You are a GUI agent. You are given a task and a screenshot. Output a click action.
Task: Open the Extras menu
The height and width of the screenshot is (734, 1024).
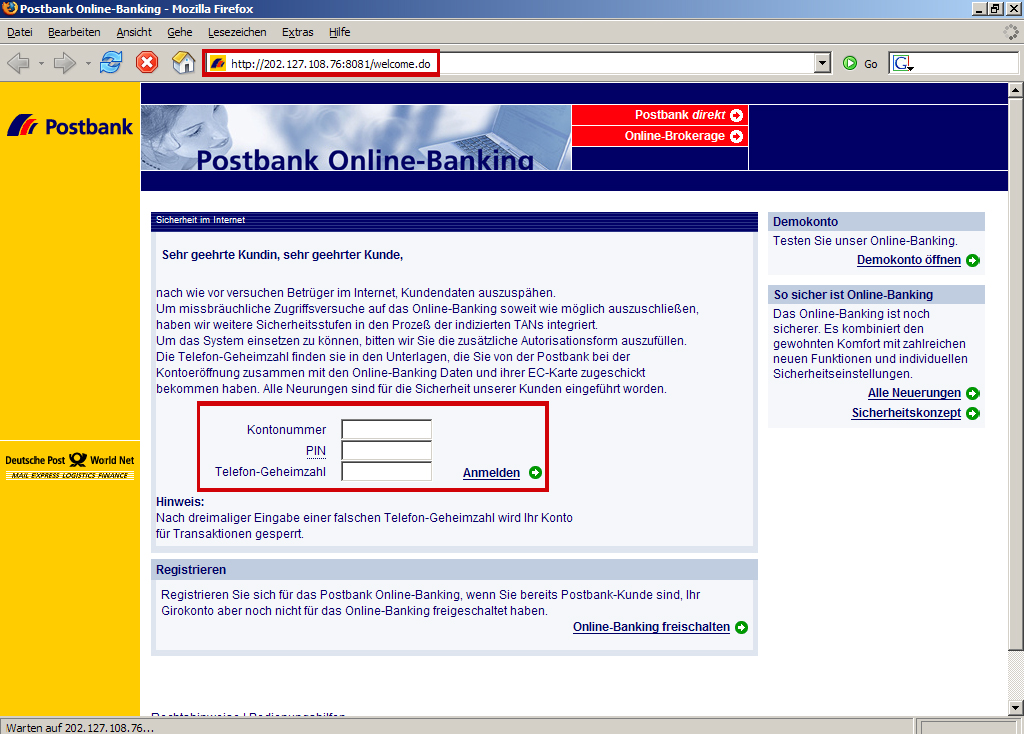(x=298, y=32)
